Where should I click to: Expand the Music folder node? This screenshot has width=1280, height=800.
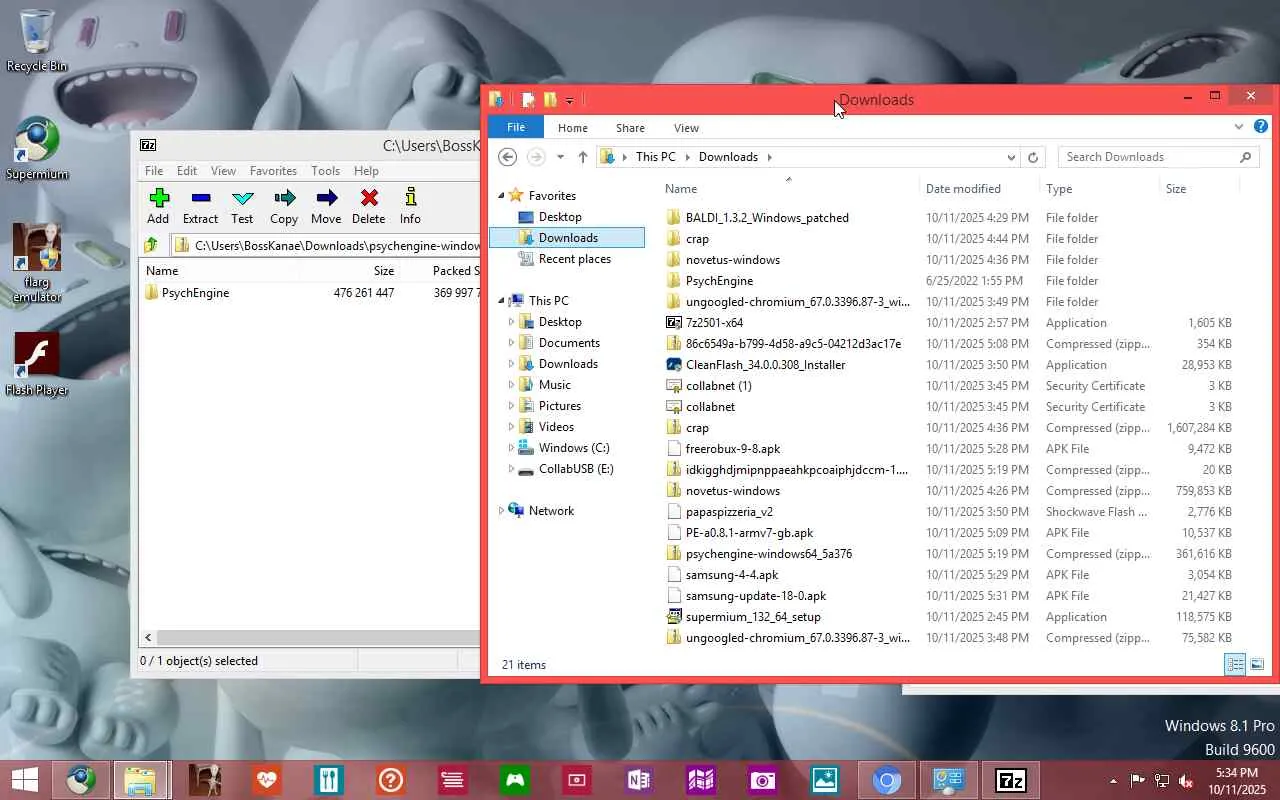pyautogui.click(x=511, y=385)
